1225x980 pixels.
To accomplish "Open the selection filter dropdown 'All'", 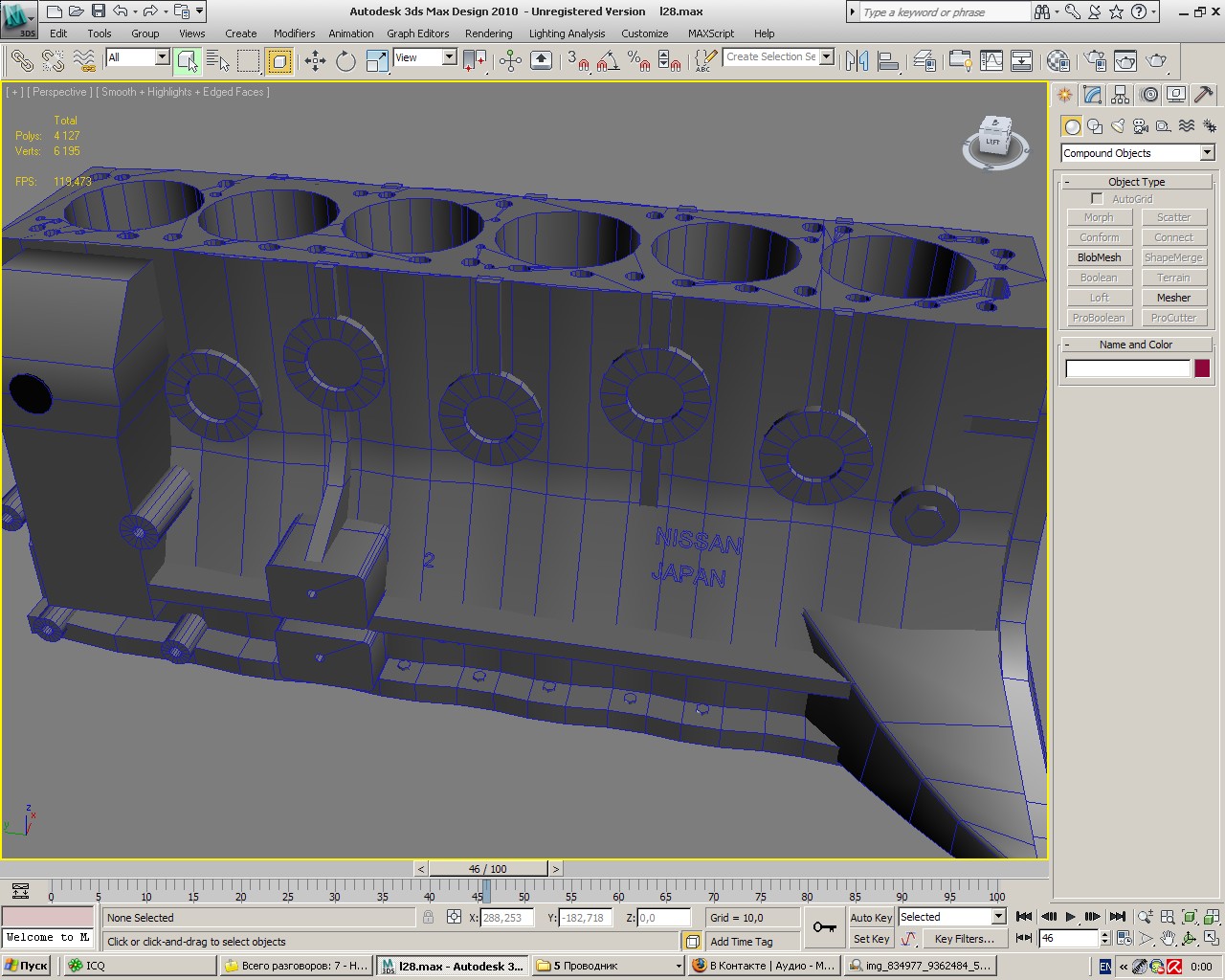I will pyautogui.click(x=138, y=57).
